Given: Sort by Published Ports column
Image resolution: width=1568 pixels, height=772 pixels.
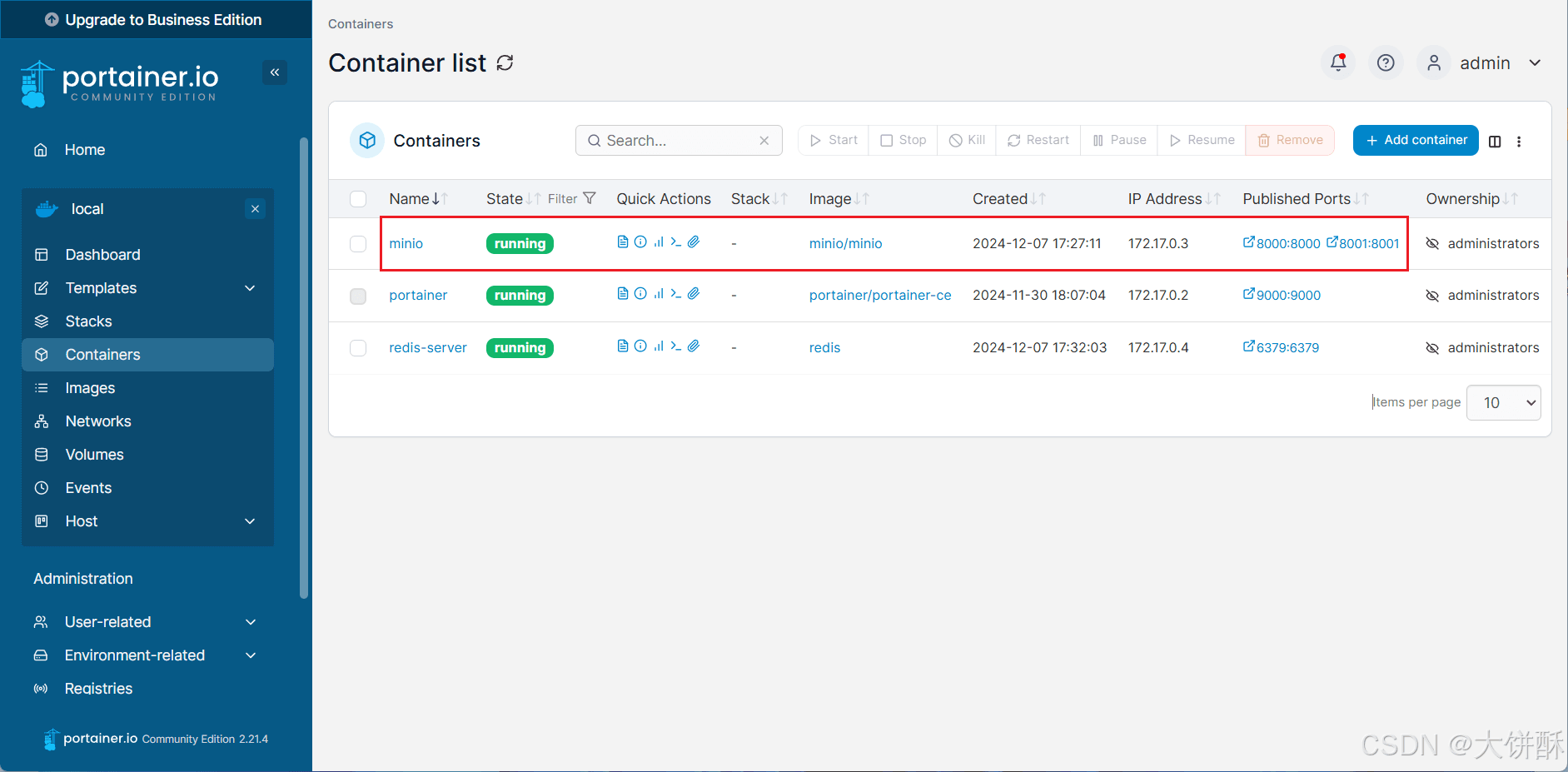Looking at the screenshot, I should 1305,199.
